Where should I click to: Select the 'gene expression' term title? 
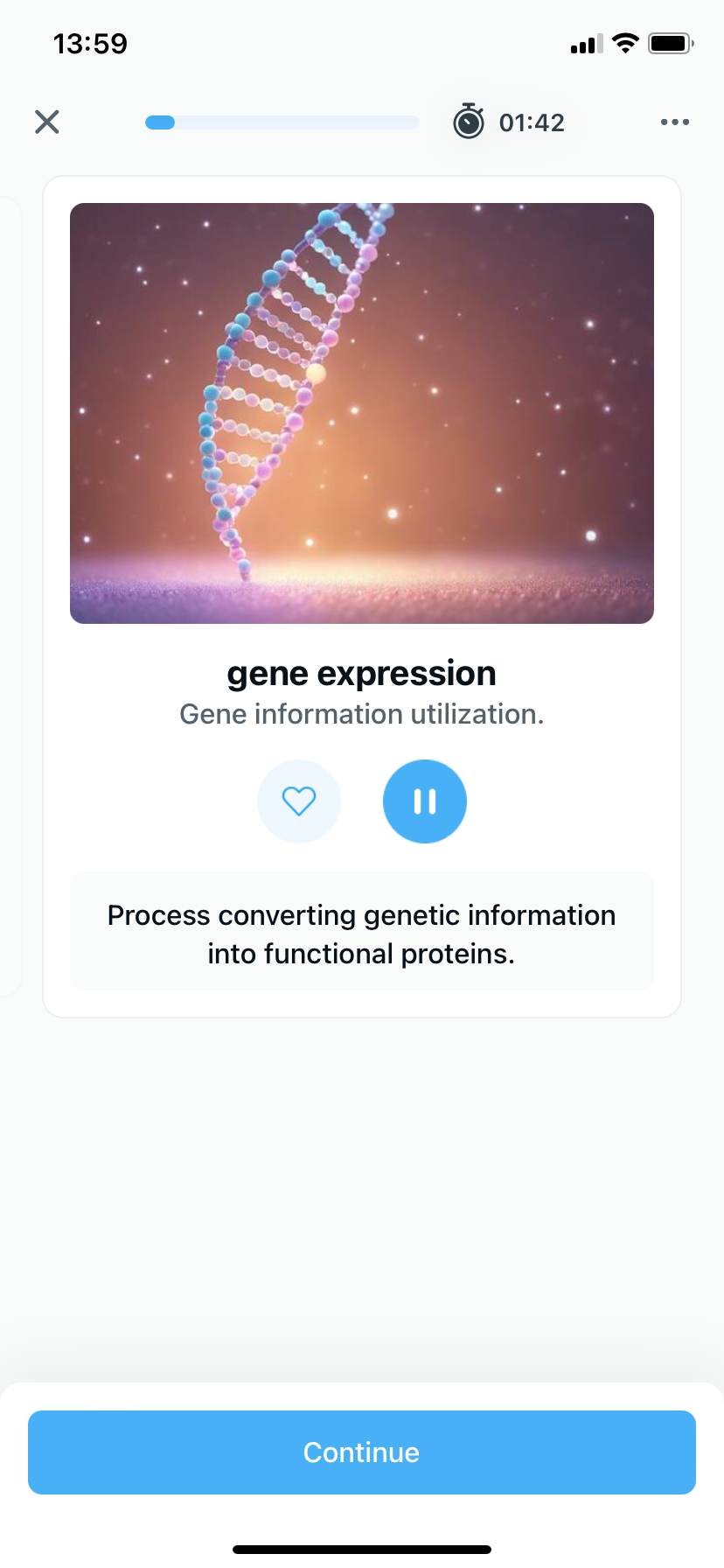pyautogui.click(x=361, y=673)
